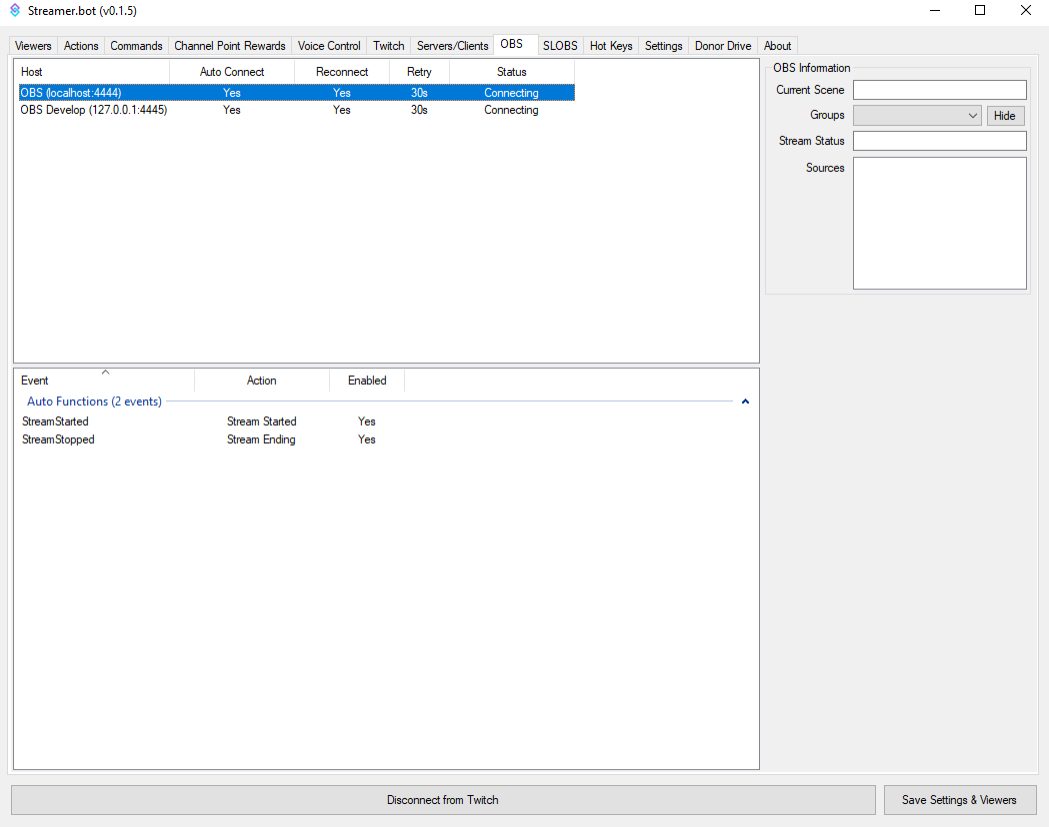
Task: Focus the Current Scene field
Action: 940,90
